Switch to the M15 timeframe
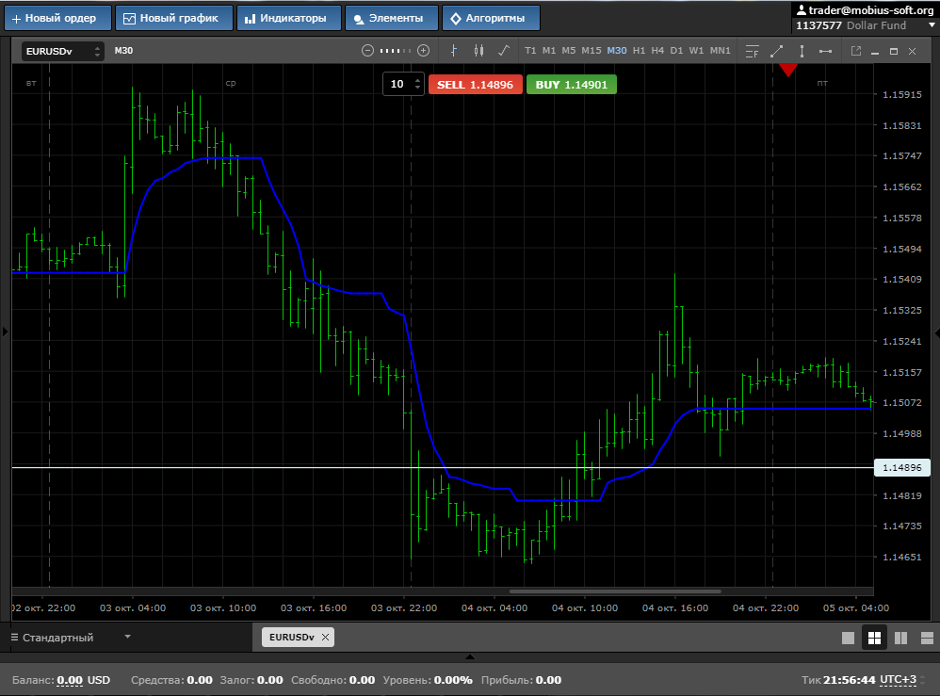 pos(591,51)
